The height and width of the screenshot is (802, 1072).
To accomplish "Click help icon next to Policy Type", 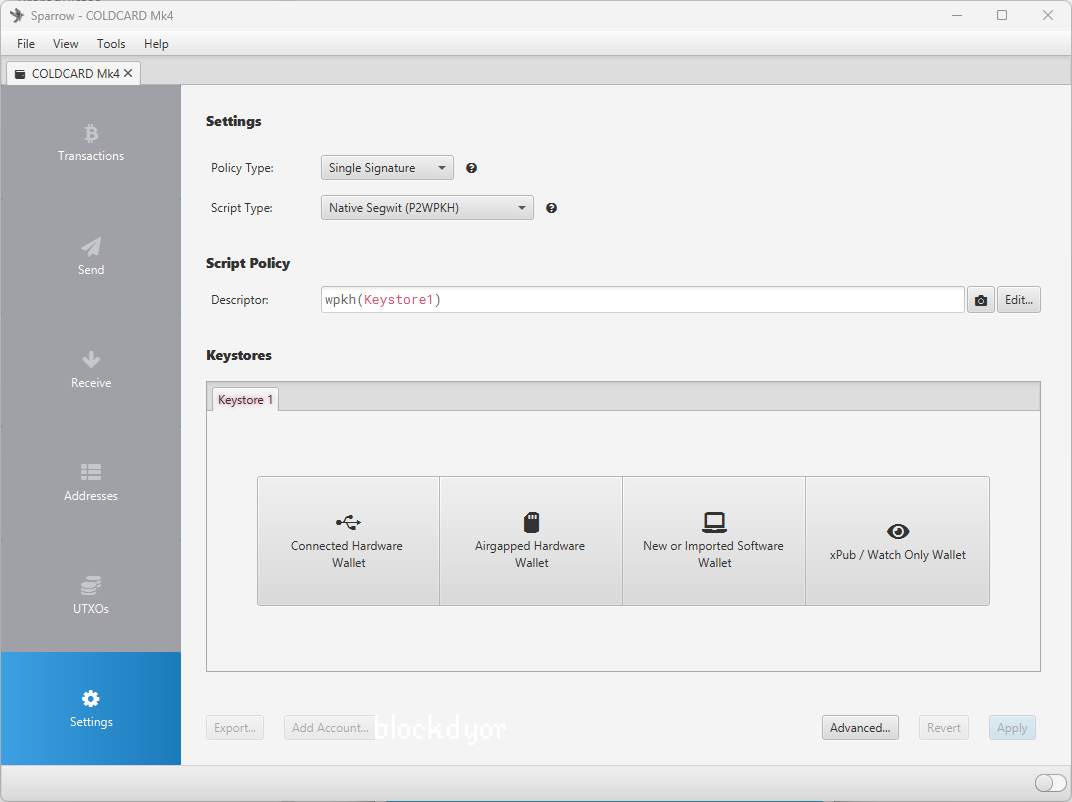I will coord(472,168).
